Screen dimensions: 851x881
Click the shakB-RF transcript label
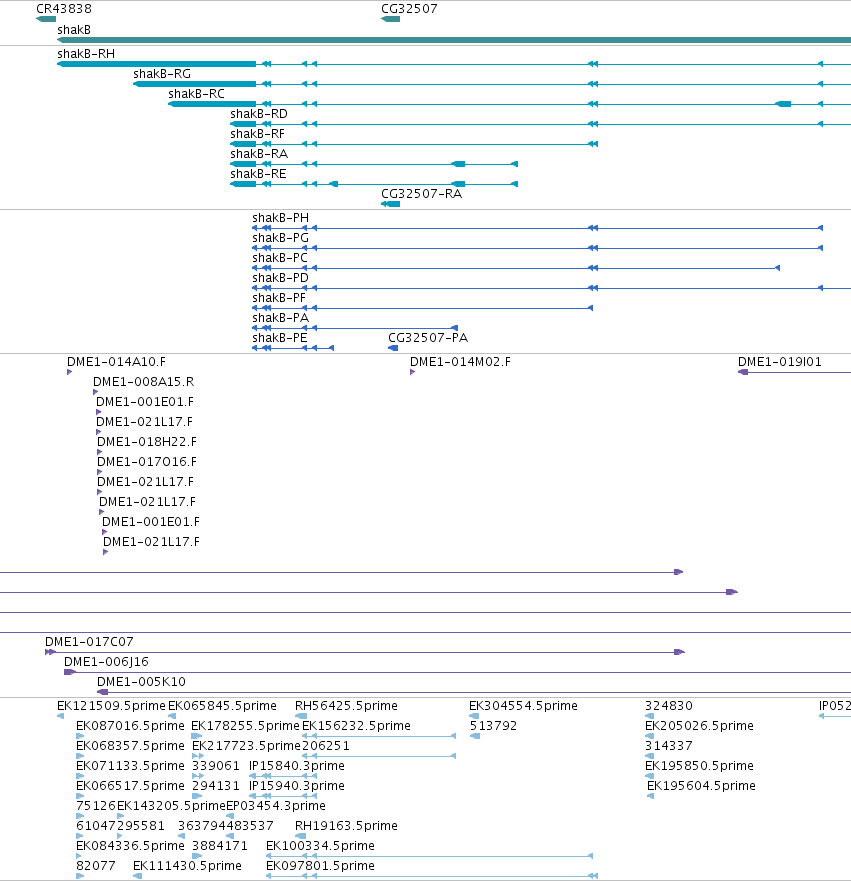pos(257,134)
